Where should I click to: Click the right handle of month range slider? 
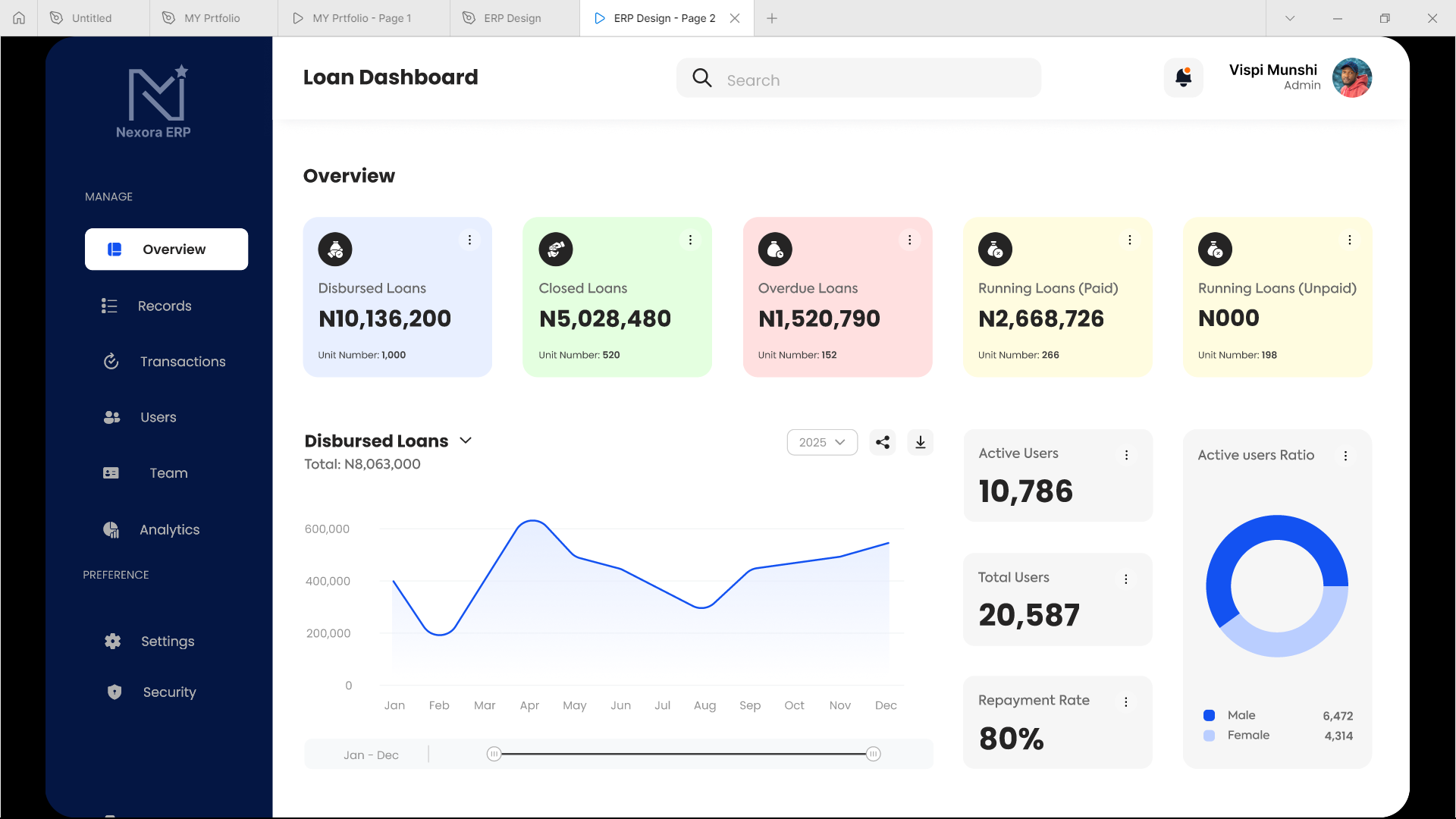pos(874,754)
